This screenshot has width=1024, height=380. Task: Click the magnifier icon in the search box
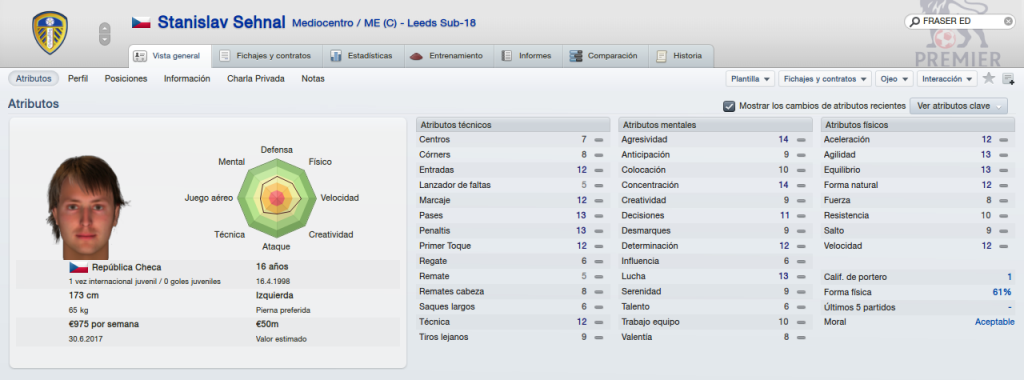pyautogui.click(x=914, y=22)
